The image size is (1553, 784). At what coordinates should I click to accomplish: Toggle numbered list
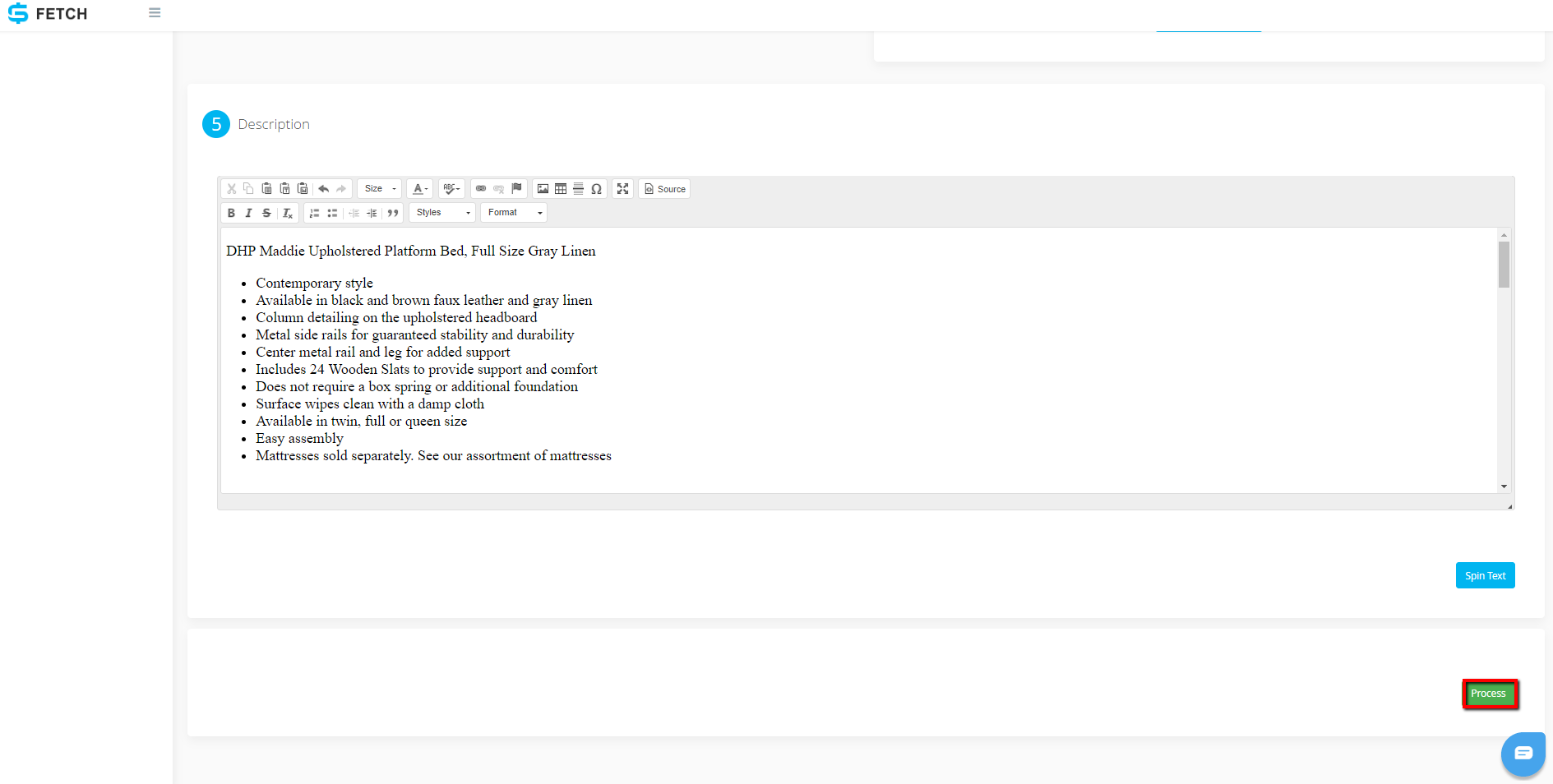coord(314,213)
